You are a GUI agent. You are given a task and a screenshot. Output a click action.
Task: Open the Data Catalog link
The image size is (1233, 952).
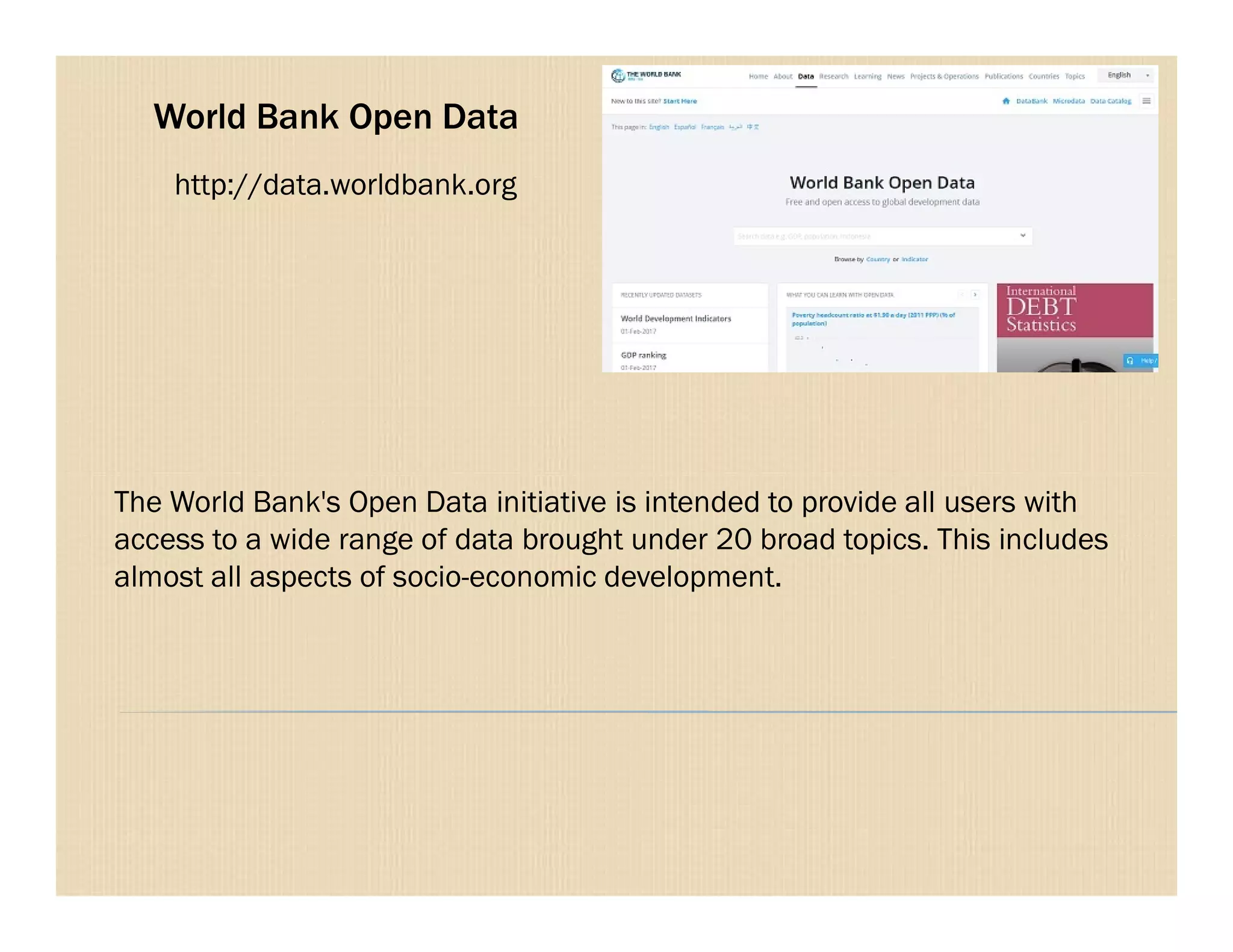click(1110, 101)
